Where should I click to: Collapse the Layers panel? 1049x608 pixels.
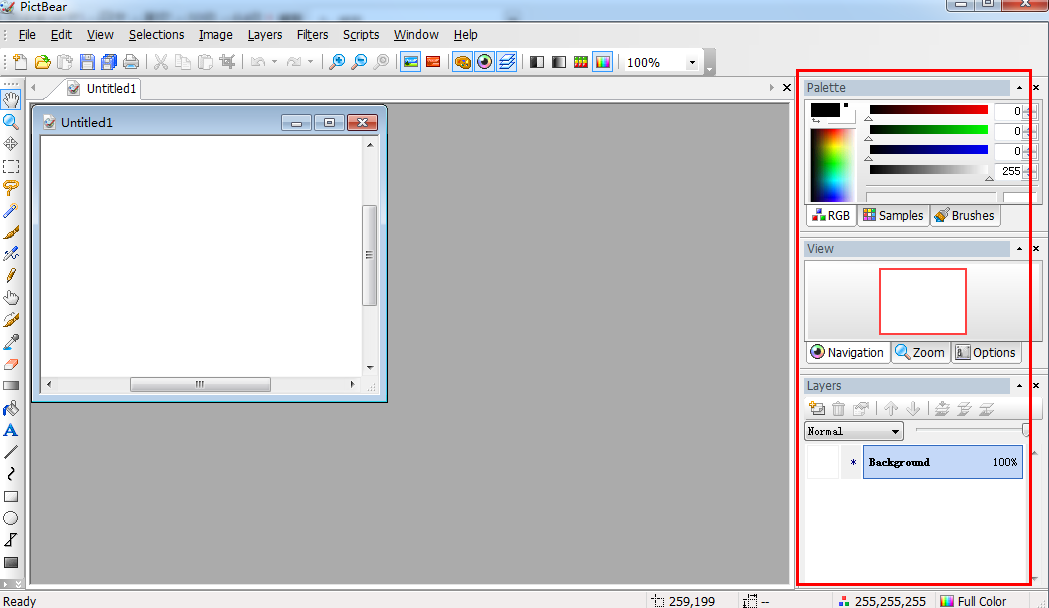click(1020, 386)
